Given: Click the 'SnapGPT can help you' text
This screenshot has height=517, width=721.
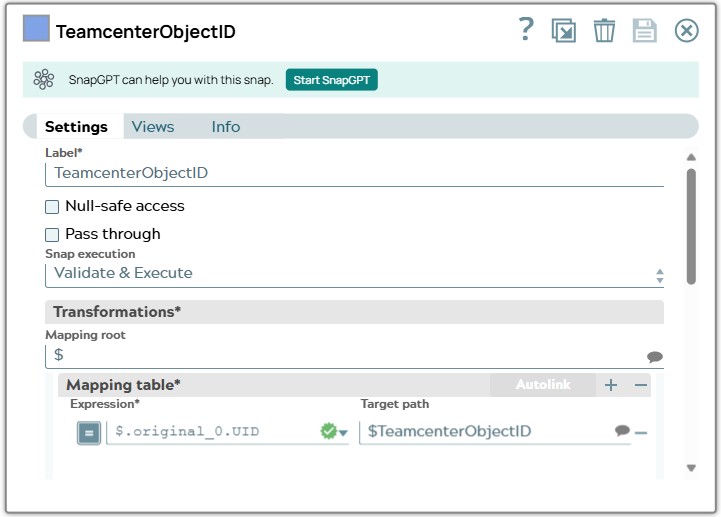Looking at the screenshot, I should coord(171,80).
